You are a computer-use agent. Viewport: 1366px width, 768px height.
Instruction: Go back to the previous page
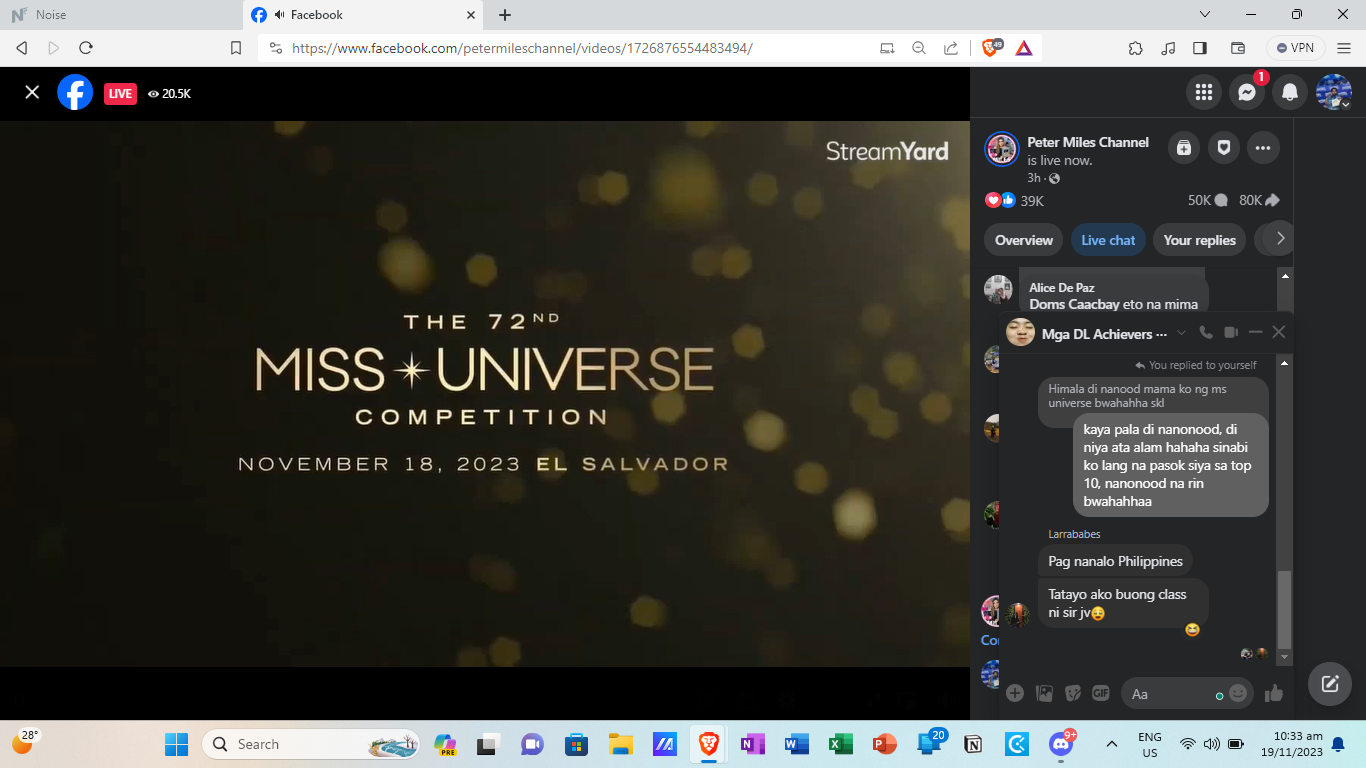pos(22,47)
